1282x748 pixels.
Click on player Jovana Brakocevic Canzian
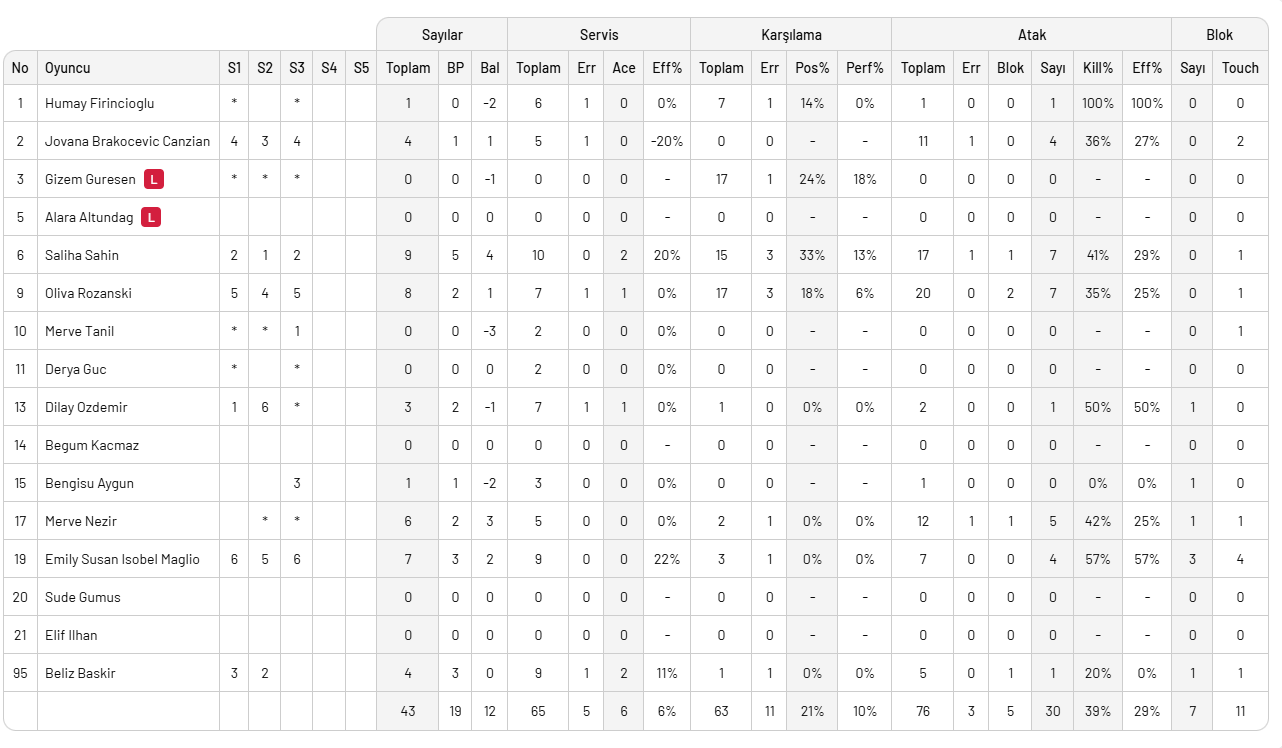click(x=127, y=141)
